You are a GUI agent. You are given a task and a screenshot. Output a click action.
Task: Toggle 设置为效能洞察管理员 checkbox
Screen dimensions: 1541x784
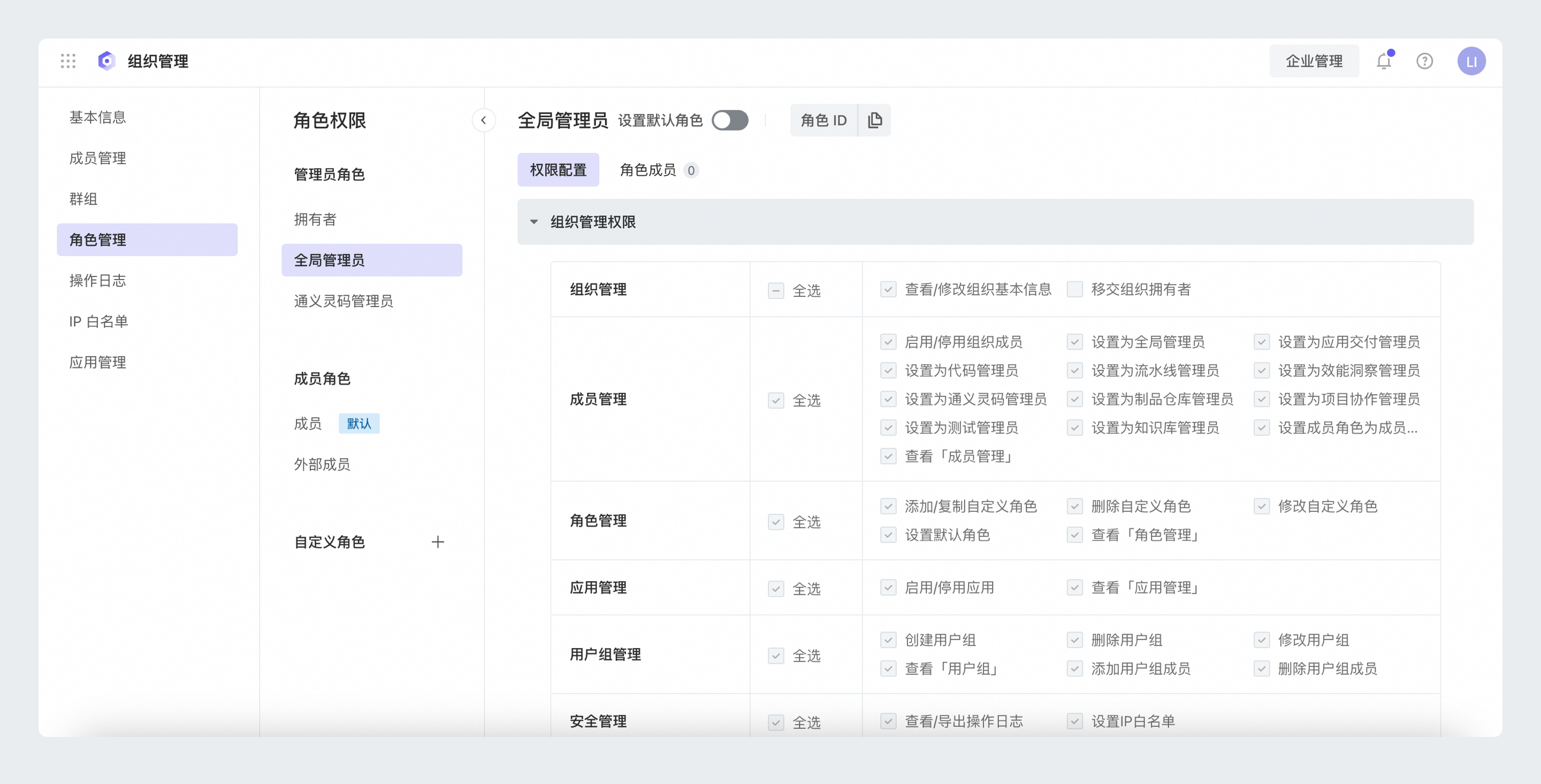(1262, 371)
